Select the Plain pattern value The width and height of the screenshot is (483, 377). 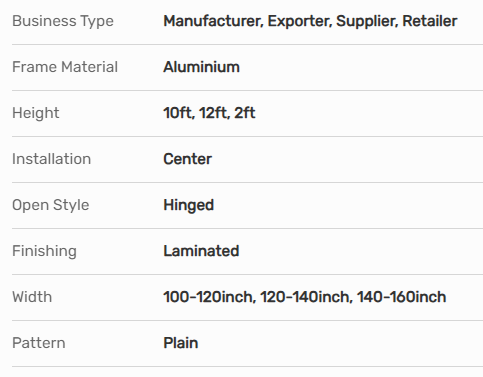tap(181, 343)
